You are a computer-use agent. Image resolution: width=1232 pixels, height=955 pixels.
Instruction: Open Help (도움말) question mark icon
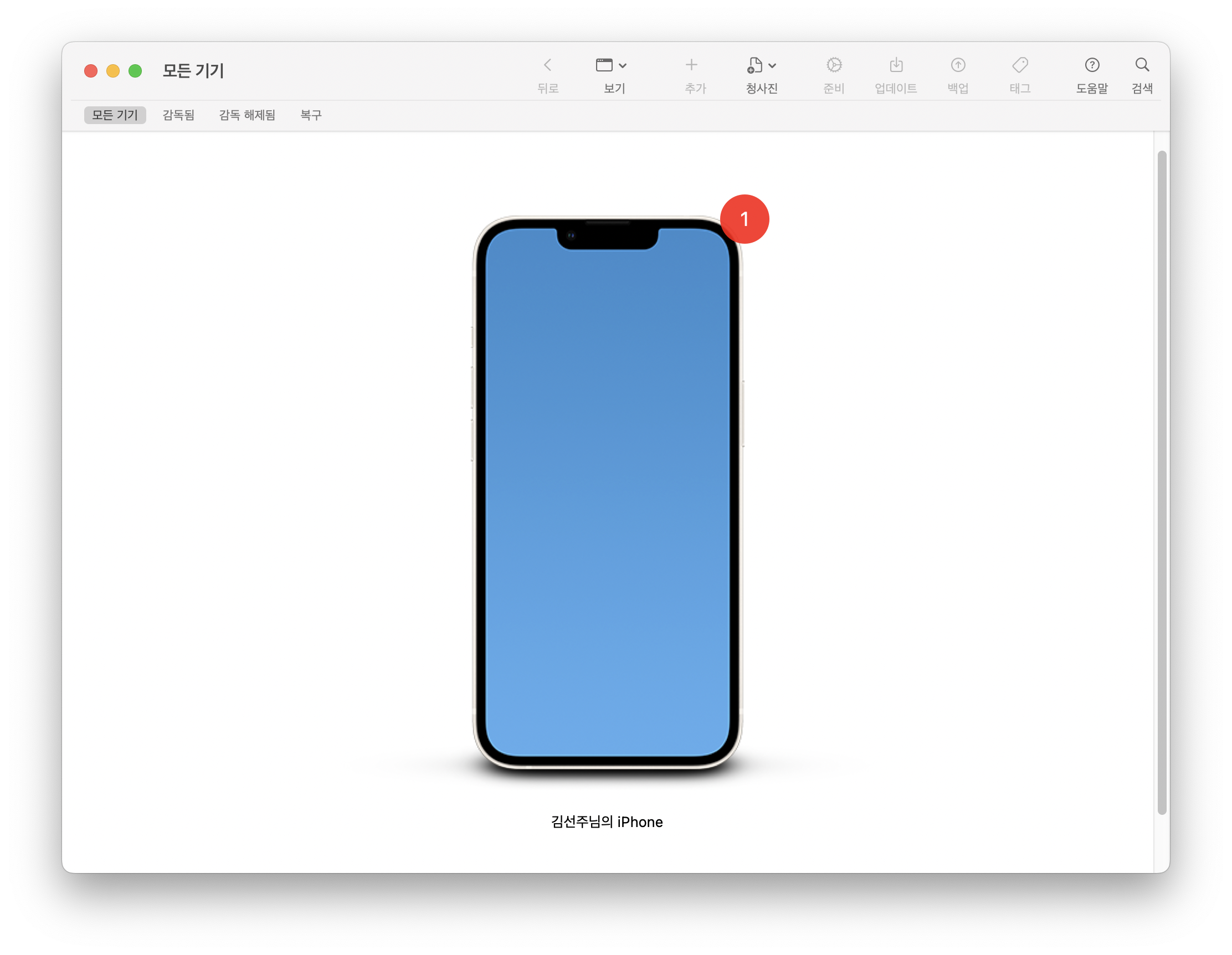click(1092, 65)
